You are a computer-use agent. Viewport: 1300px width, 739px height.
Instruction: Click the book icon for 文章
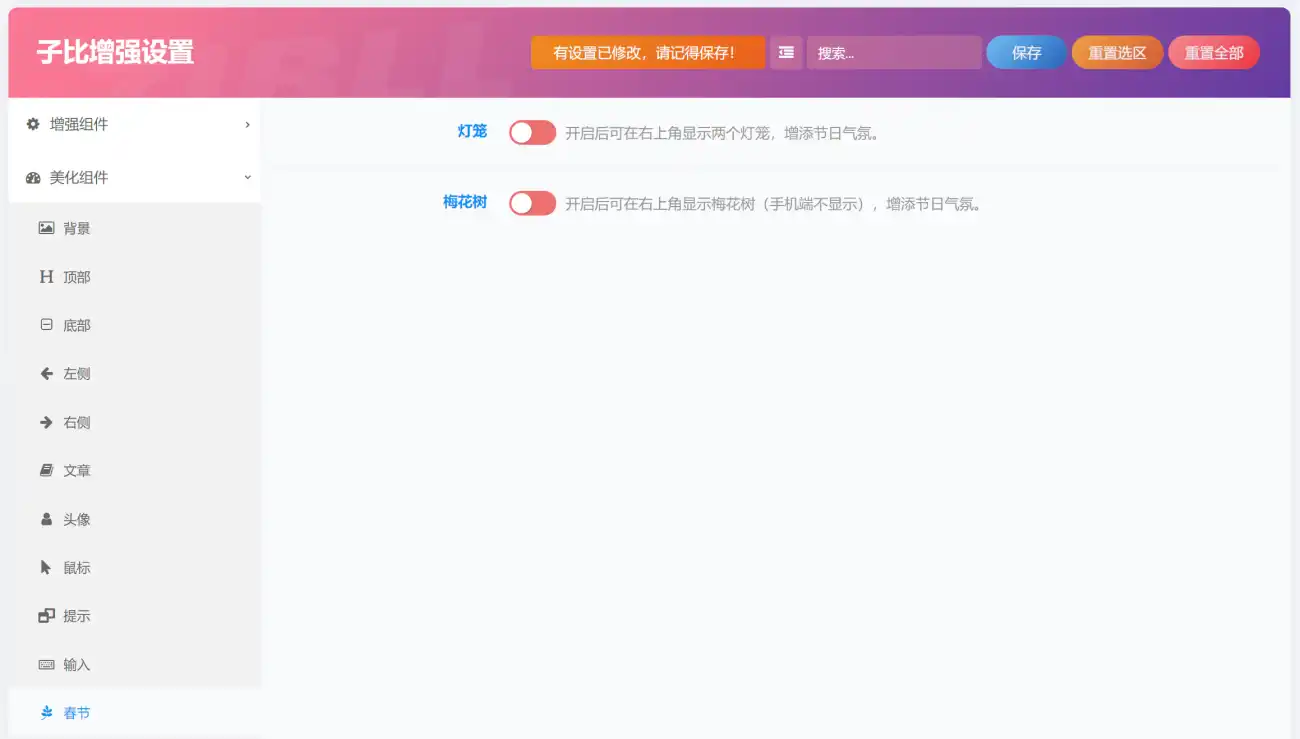(x=46, y=471)
